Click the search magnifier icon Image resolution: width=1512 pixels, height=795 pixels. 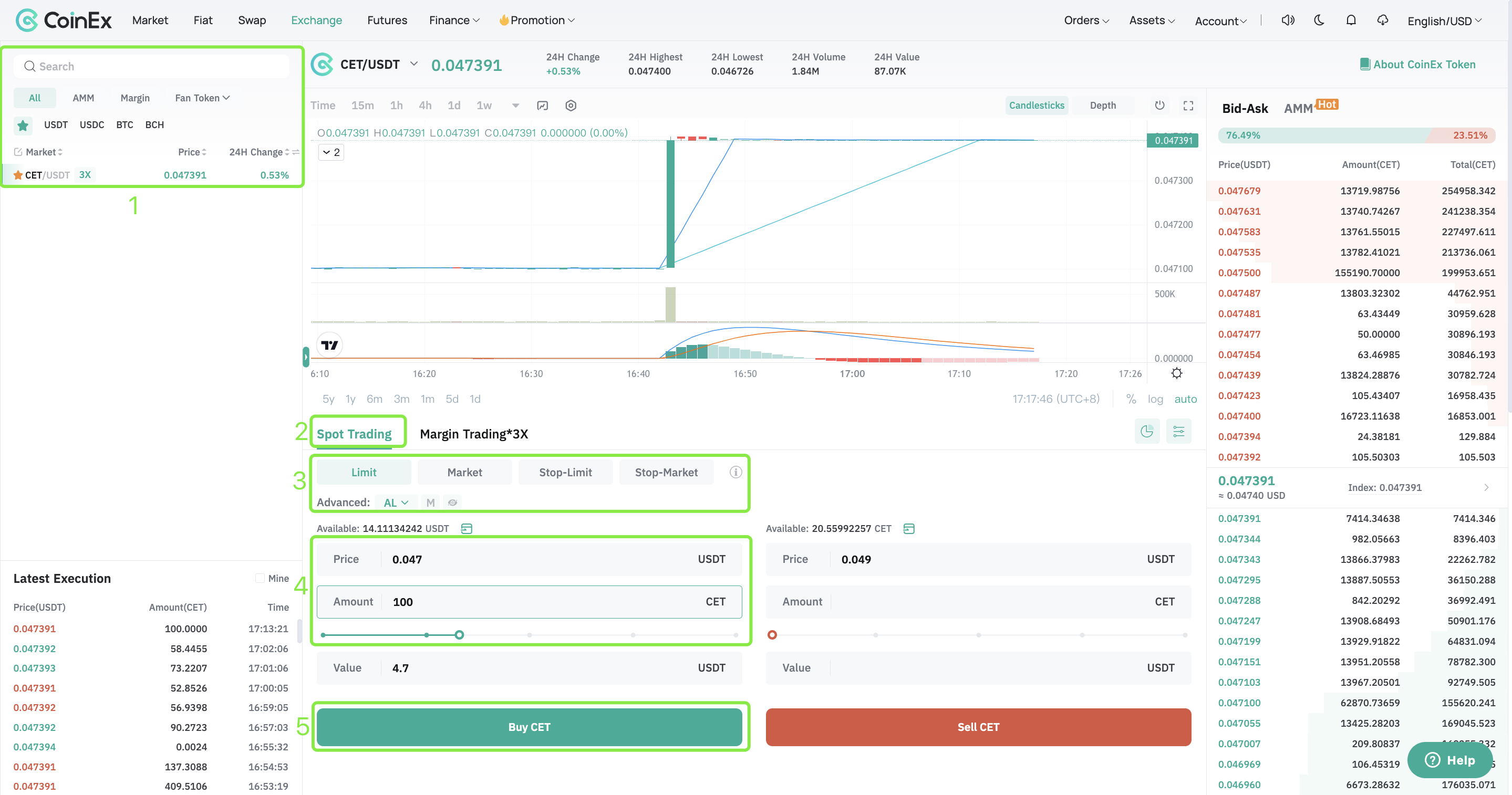pyautogui.click(x=29, y=66)
